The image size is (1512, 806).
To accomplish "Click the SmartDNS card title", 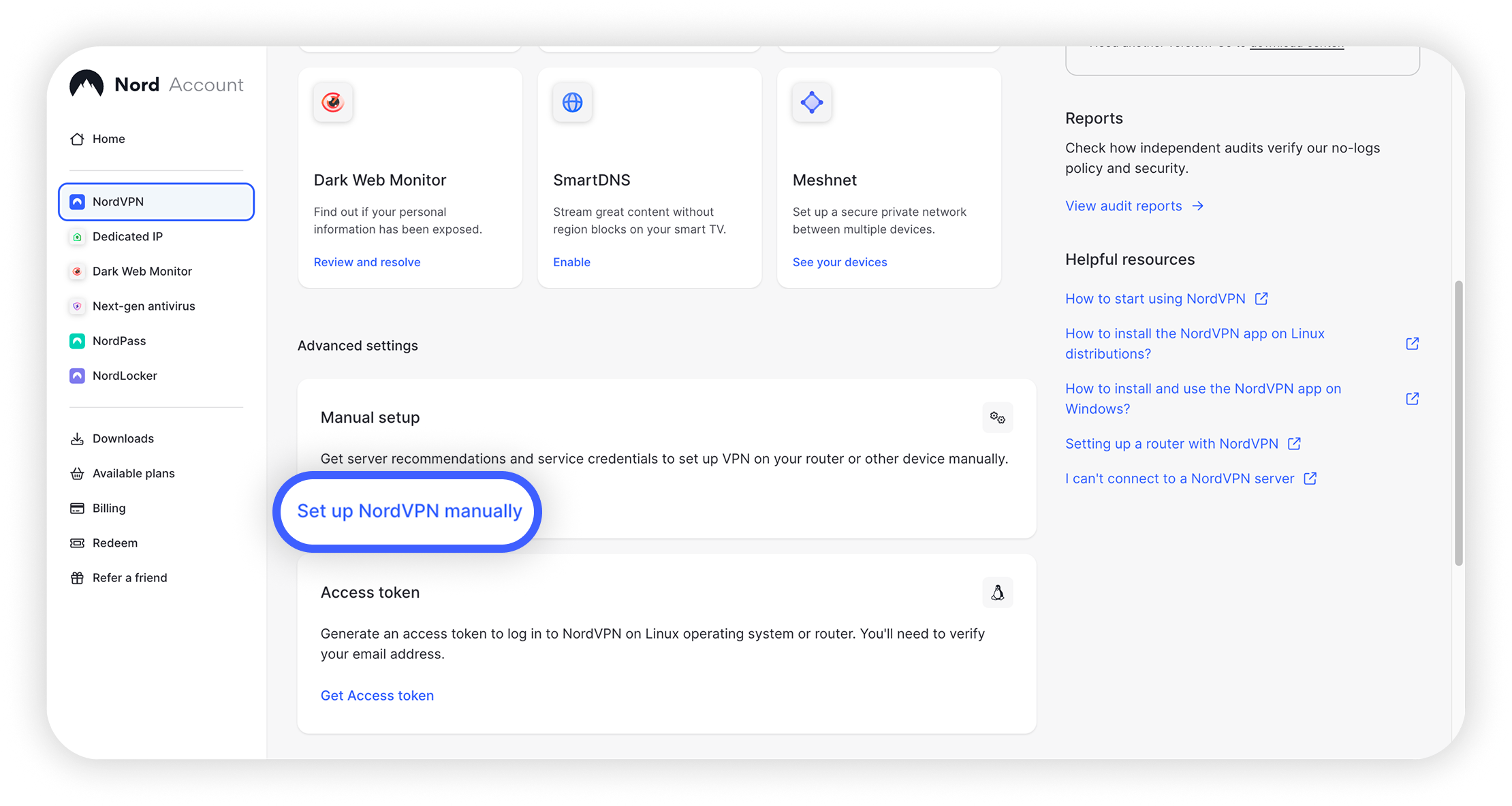I will [592, 180].
